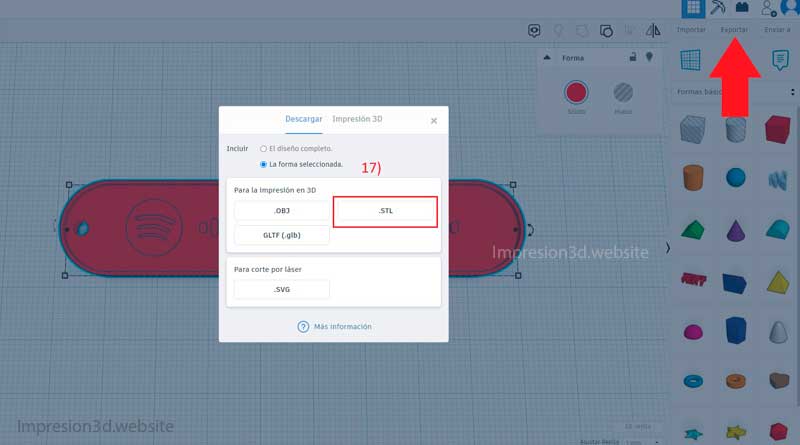Invite a collaborator using the add-person icon
This screenshot has width=800, height=445.
pos(768,8)
